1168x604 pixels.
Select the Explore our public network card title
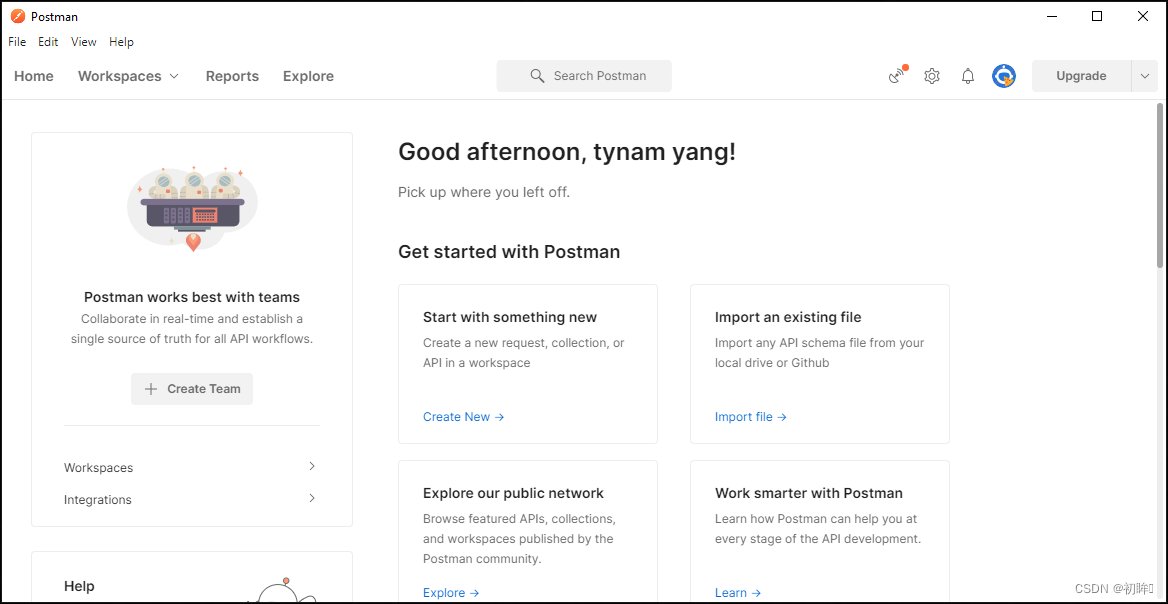point(513,493)
